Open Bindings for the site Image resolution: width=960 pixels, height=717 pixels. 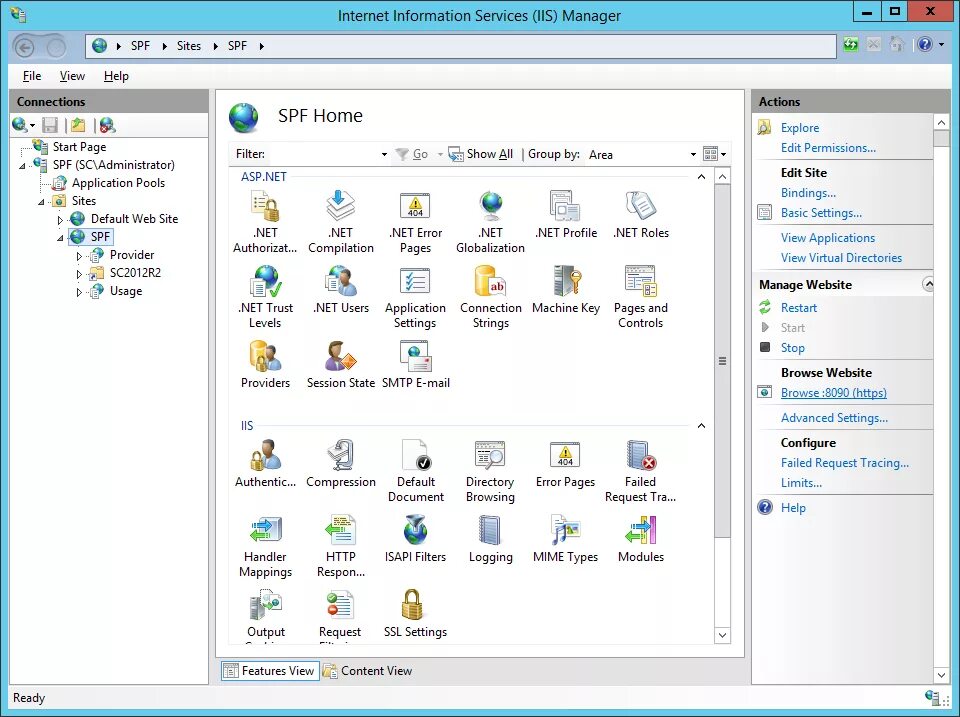[808, 193]
